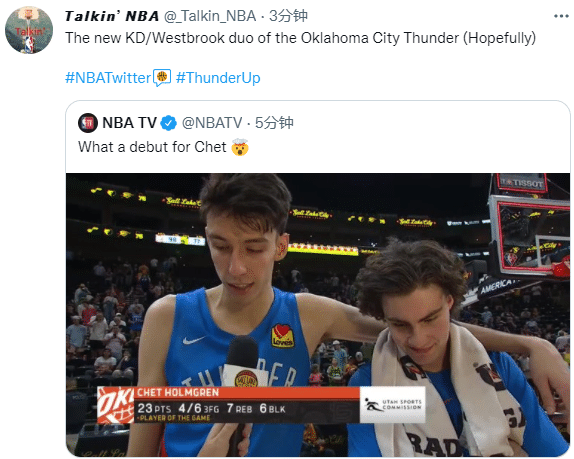The image size is (574, 459).
Task: Open the quoted tweet text 'What a debut for Chet'
Action: click(152, 147)
